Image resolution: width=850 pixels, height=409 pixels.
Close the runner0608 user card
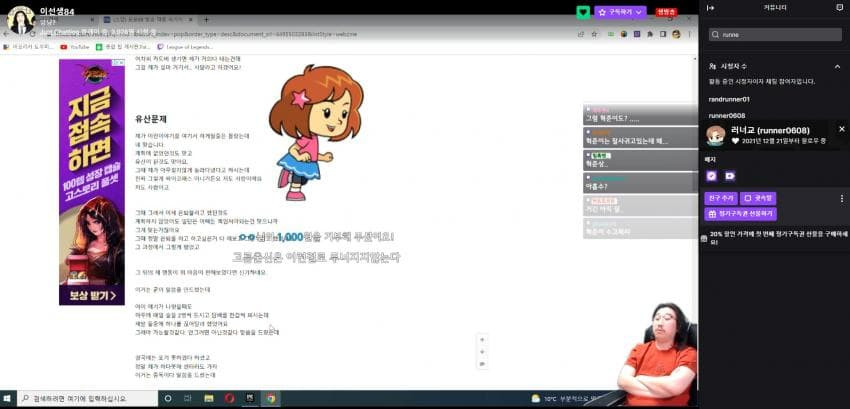[841, 129]
